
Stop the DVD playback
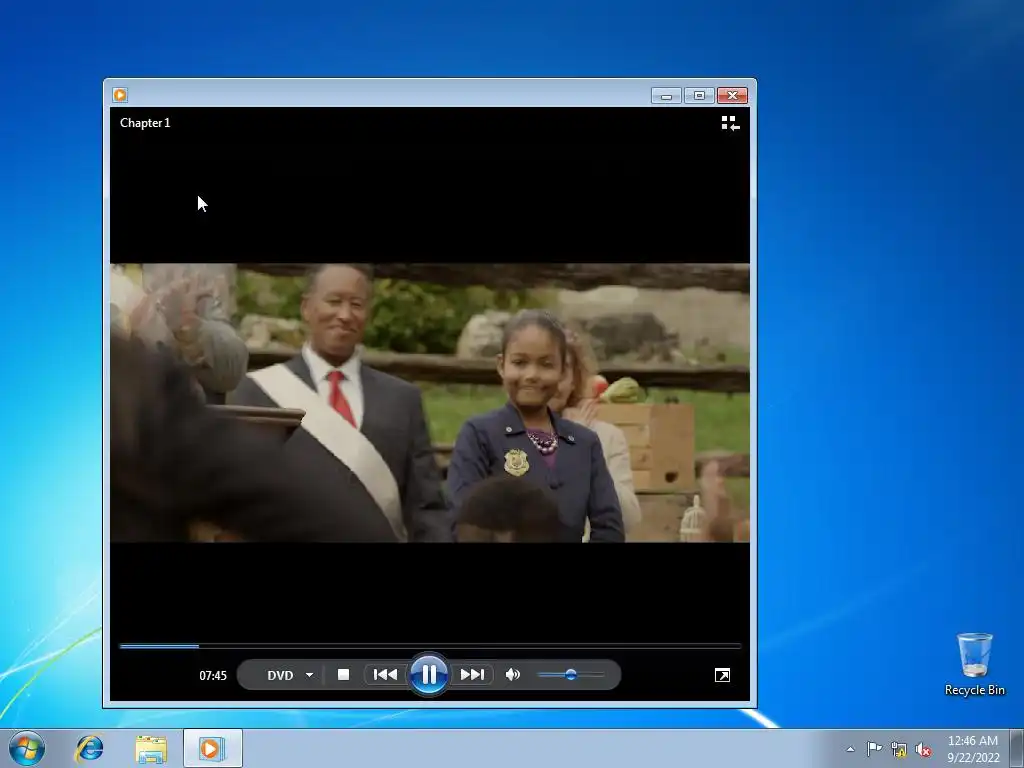[x=344, y=675]
